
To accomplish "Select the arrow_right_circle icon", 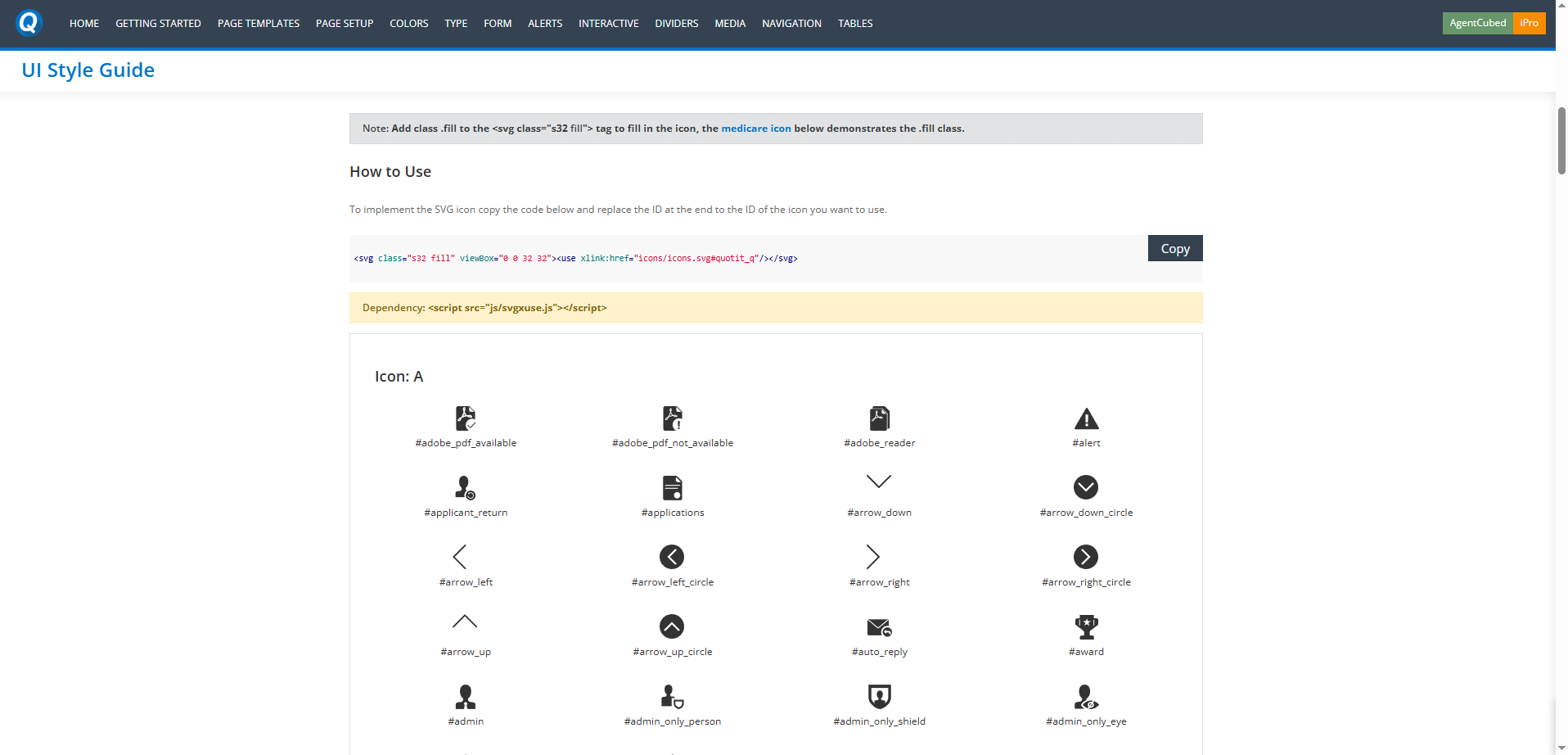I will (x=1086, y=557).
